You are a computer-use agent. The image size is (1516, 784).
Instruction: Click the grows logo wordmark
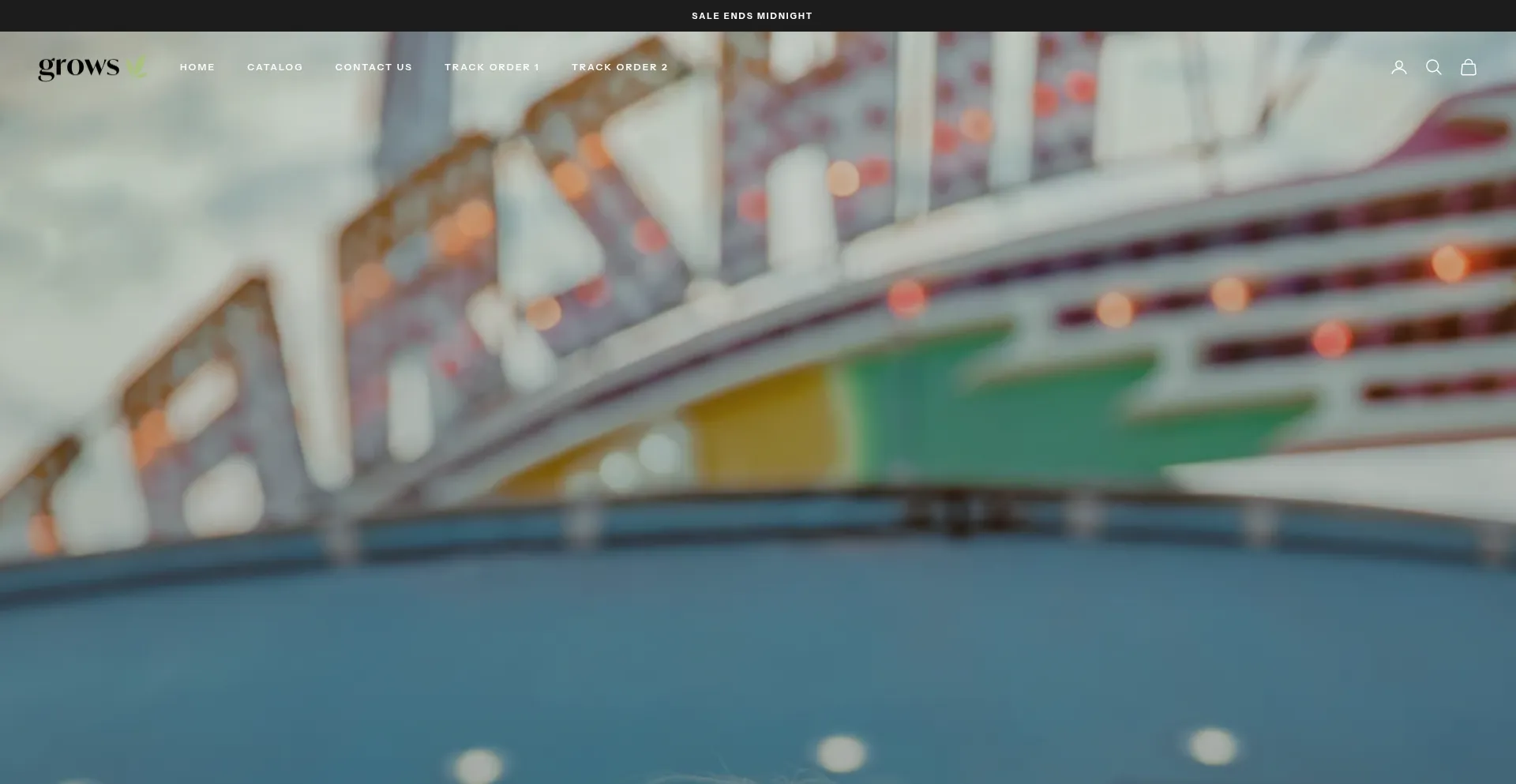tap(78, 68)
